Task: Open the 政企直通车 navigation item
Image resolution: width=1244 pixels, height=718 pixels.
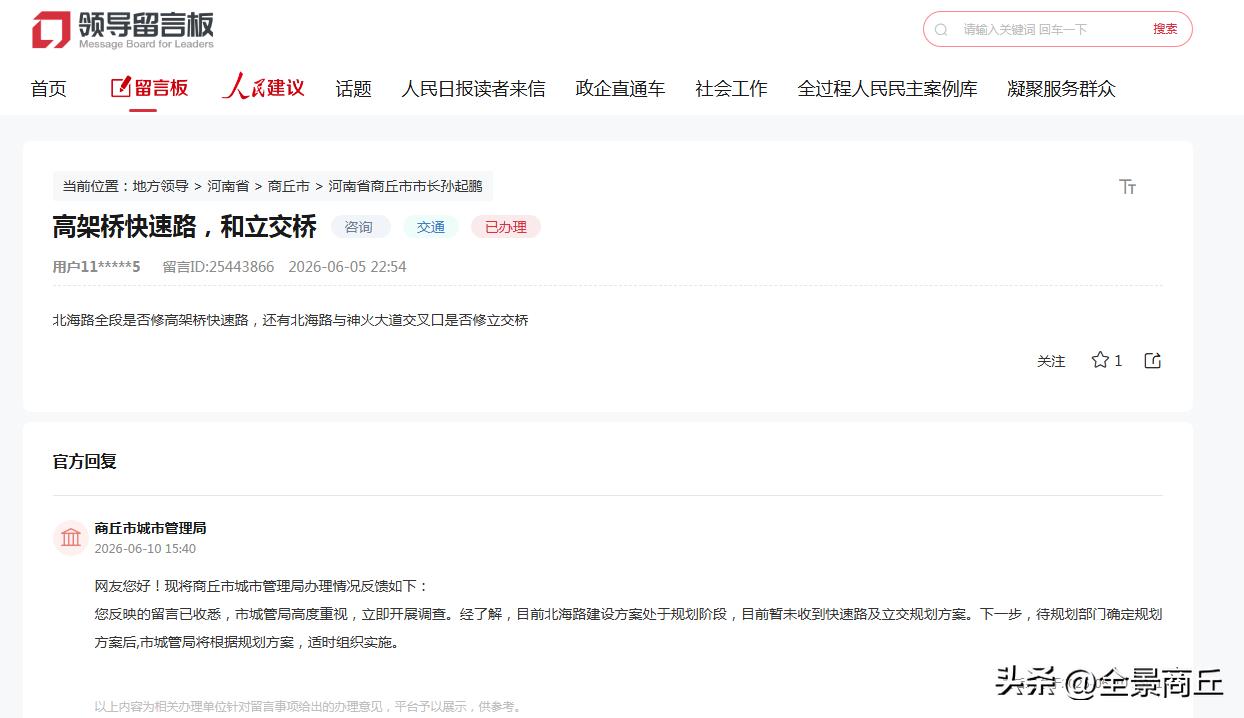Action: [620, 89]
